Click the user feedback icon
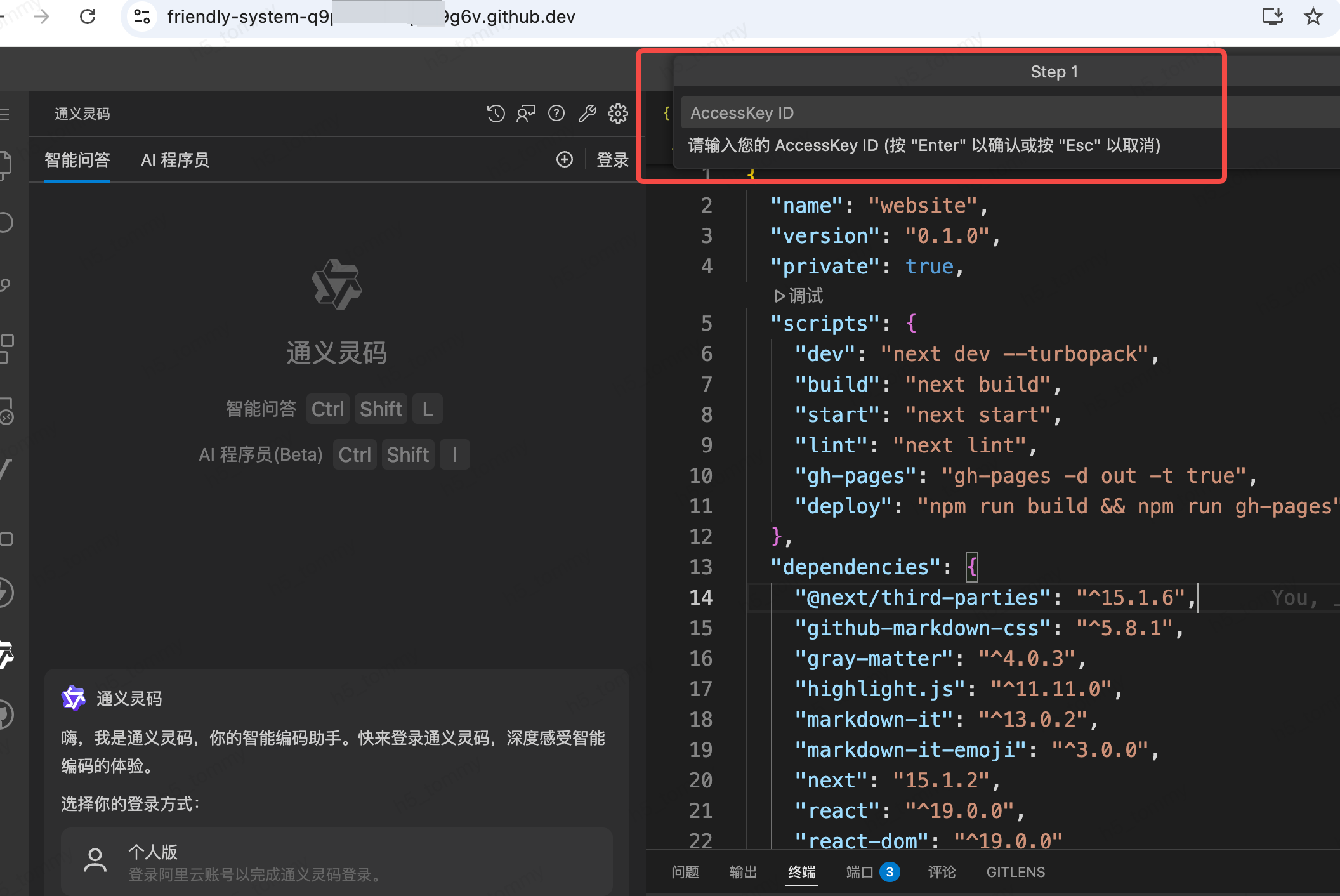 [x=526, y=114]
